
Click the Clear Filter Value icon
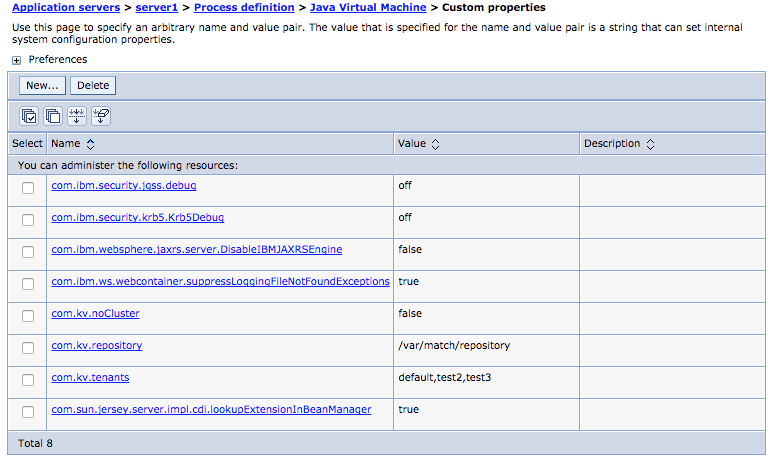pos(101,115)
